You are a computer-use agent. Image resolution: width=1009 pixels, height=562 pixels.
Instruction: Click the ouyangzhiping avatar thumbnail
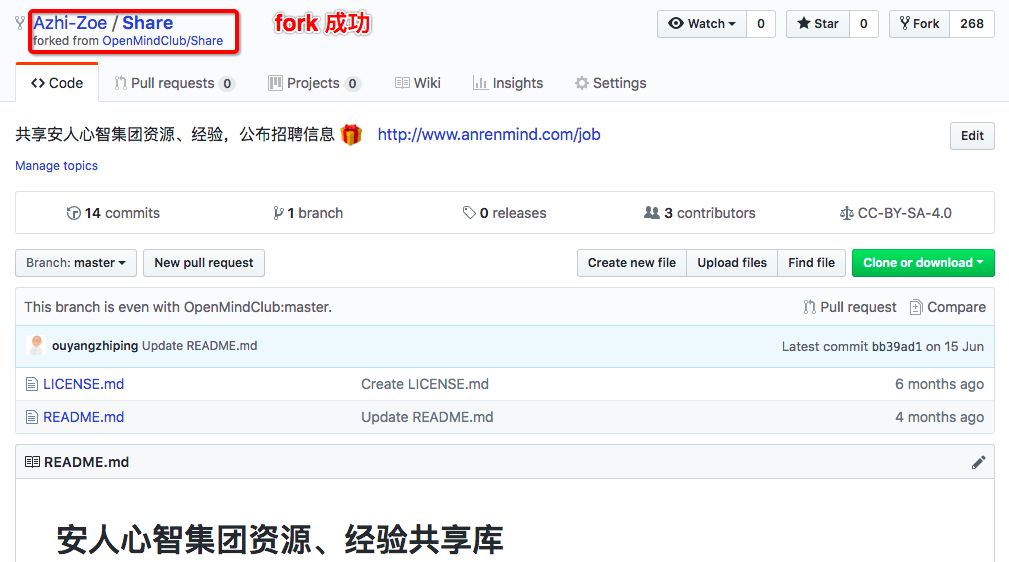(x=37, y=345)
